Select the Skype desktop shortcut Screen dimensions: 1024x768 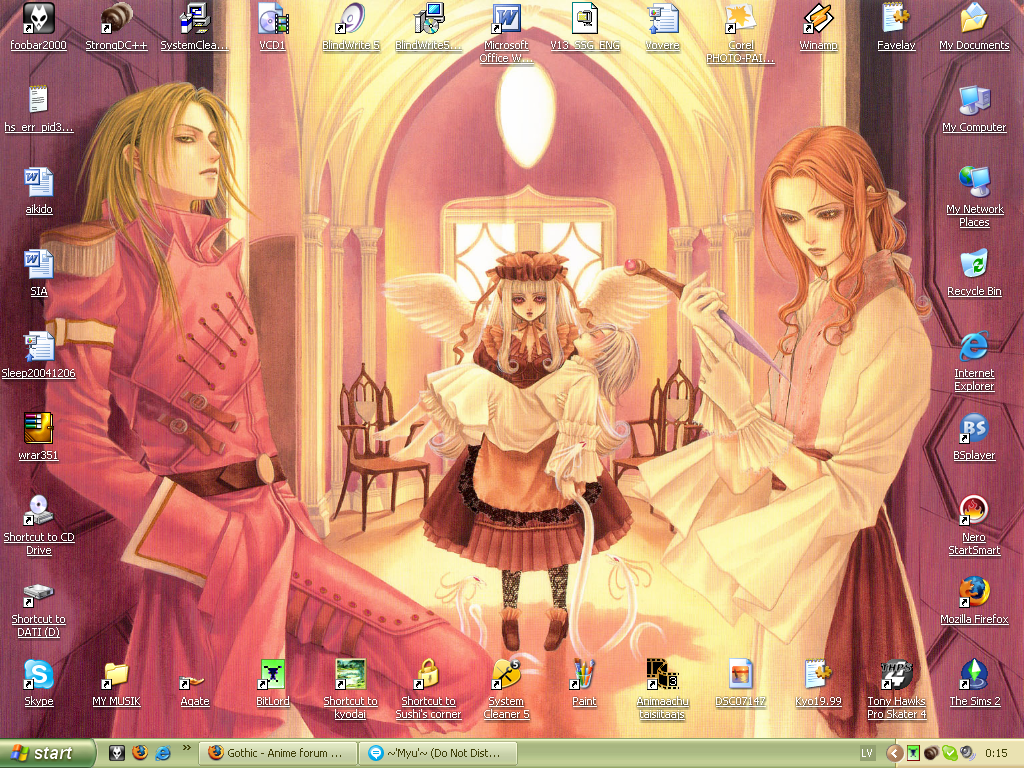(39, 684)
